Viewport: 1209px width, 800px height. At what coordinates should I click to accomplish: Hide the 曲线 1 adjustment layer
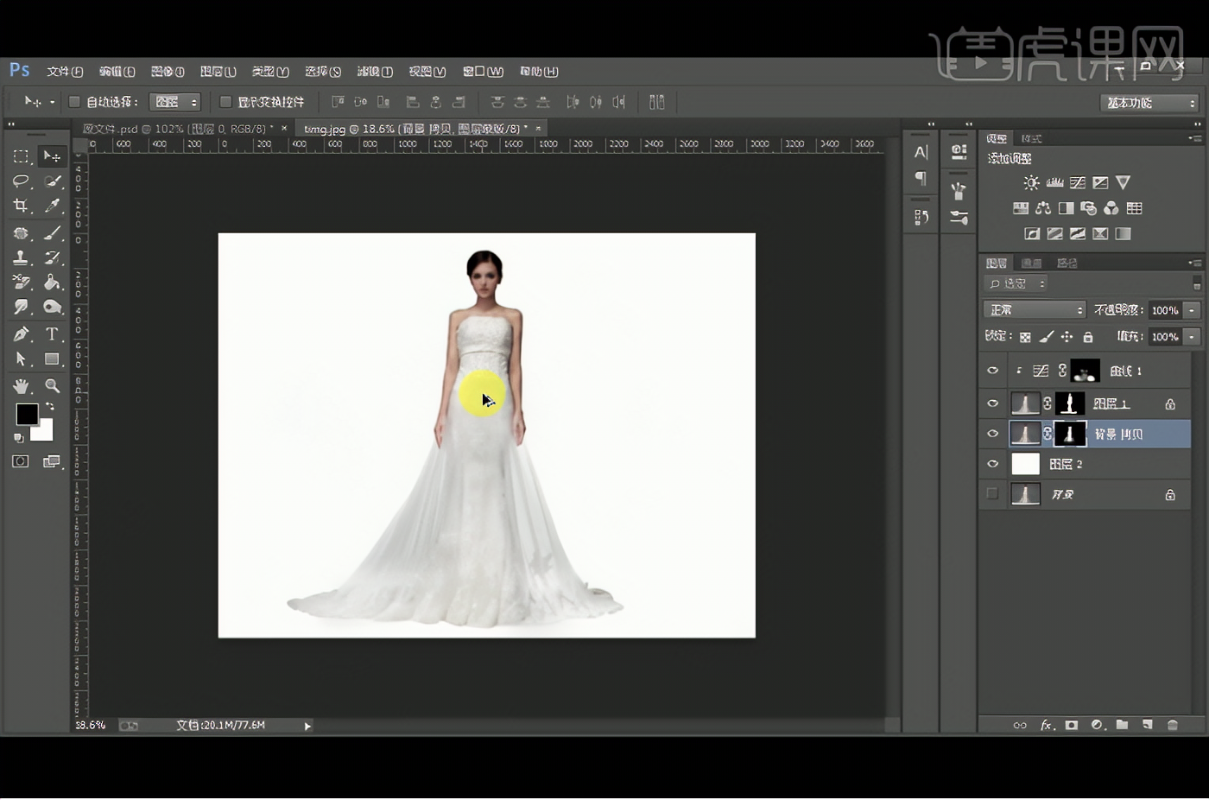[993, 371]
